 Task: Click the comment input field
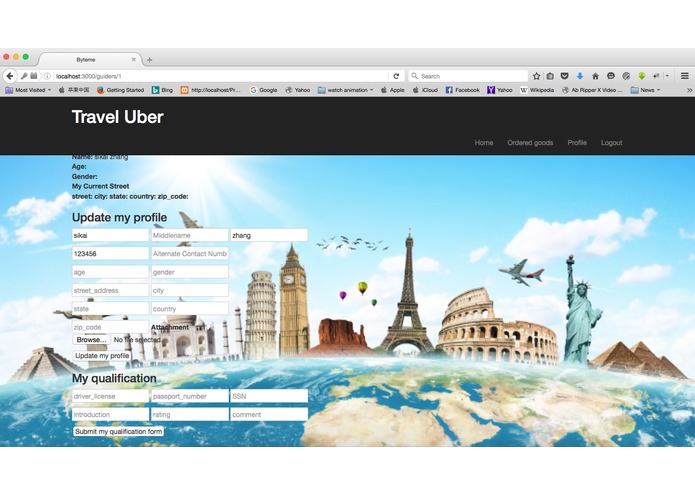[x=269, y=414]
